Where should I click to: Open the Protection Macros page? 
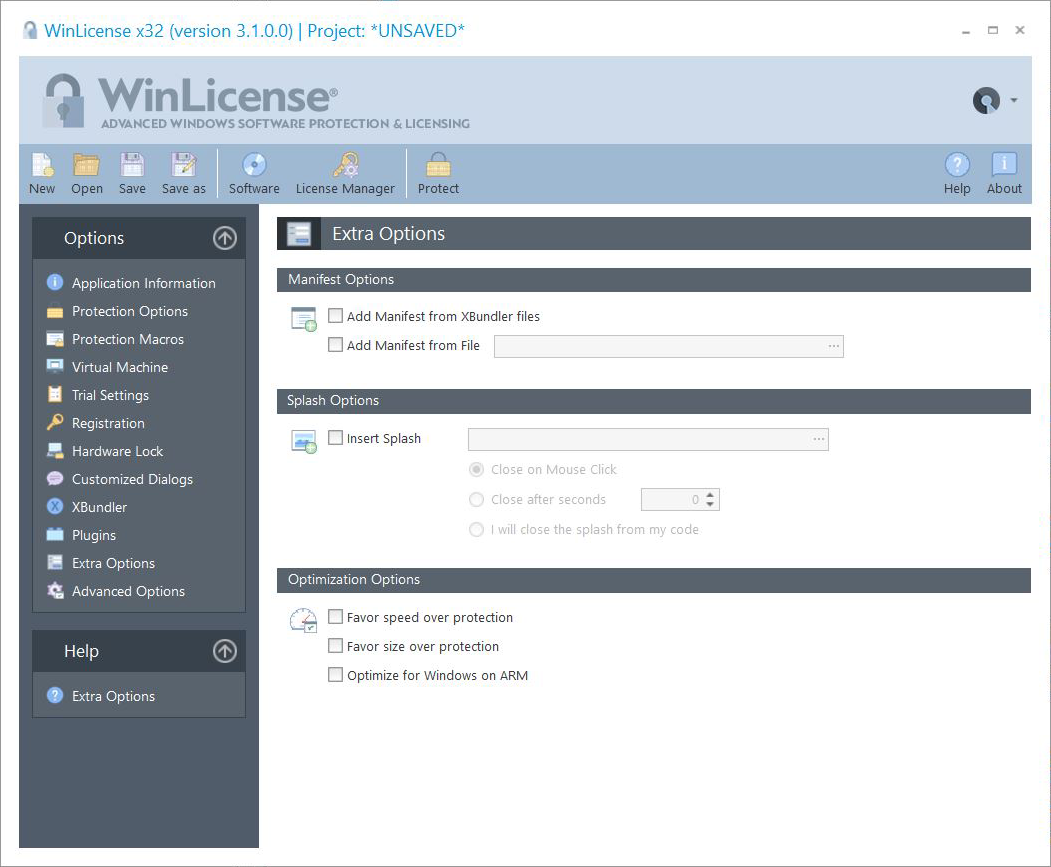127,339
